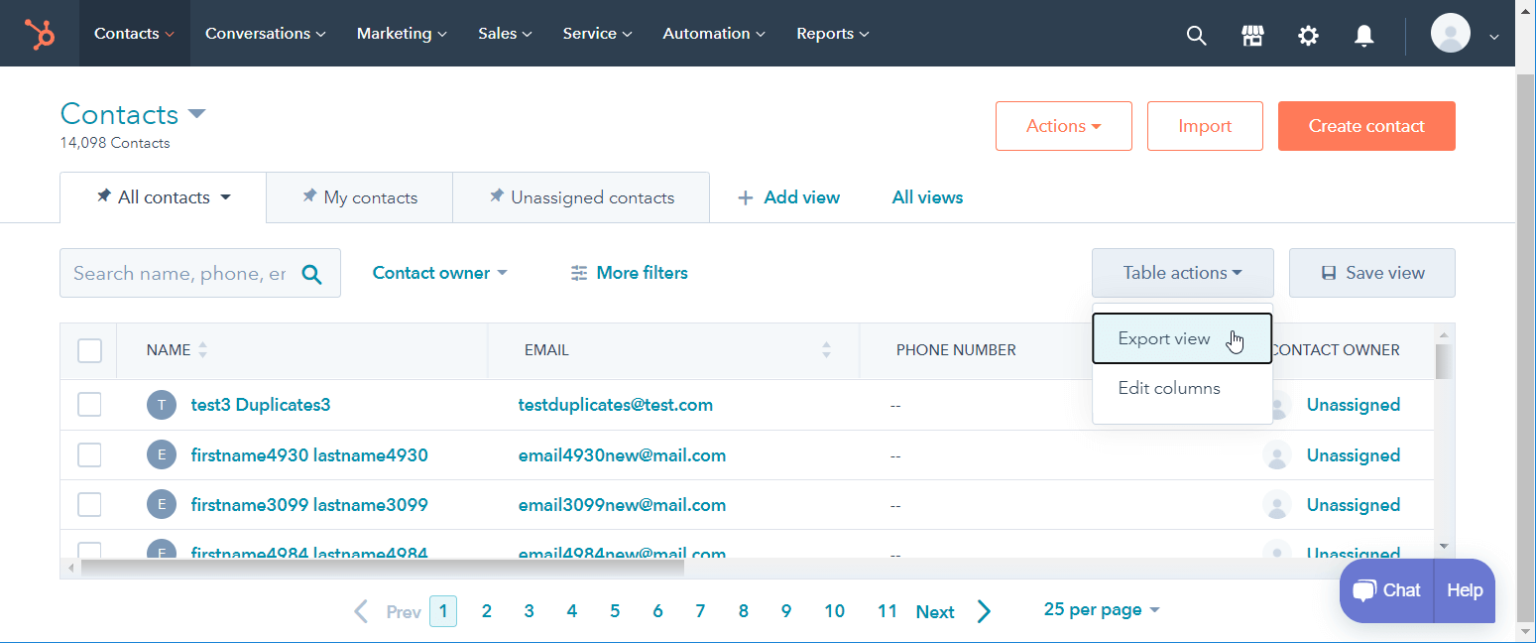Open the email testduplicates@test.com link
This screenshot has width=1536, height=643.
(x=615, y=404)
